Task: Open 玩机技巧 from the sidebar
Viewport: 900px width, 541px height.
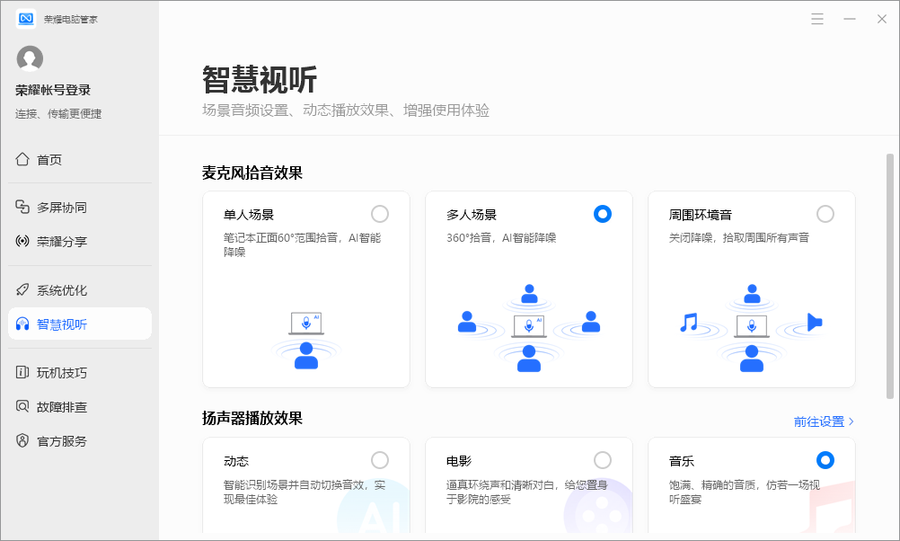Action: [80, 373]
